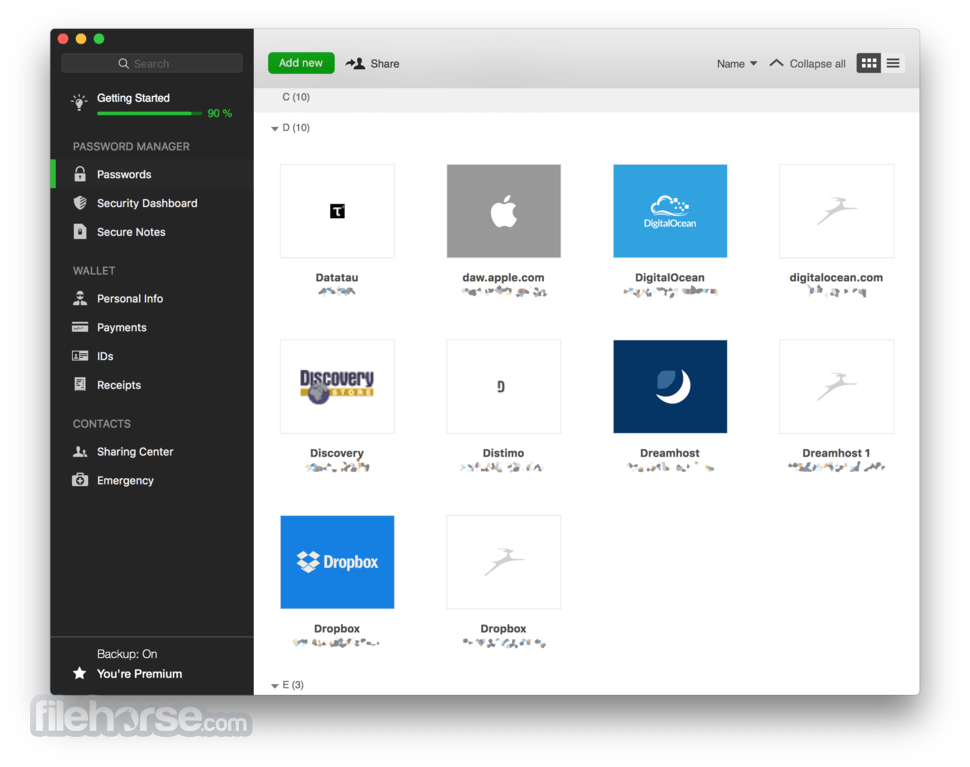Open the Getting Started progress bar
The width and height of the screenshot is (970, 767).
[x=149, y=113]
